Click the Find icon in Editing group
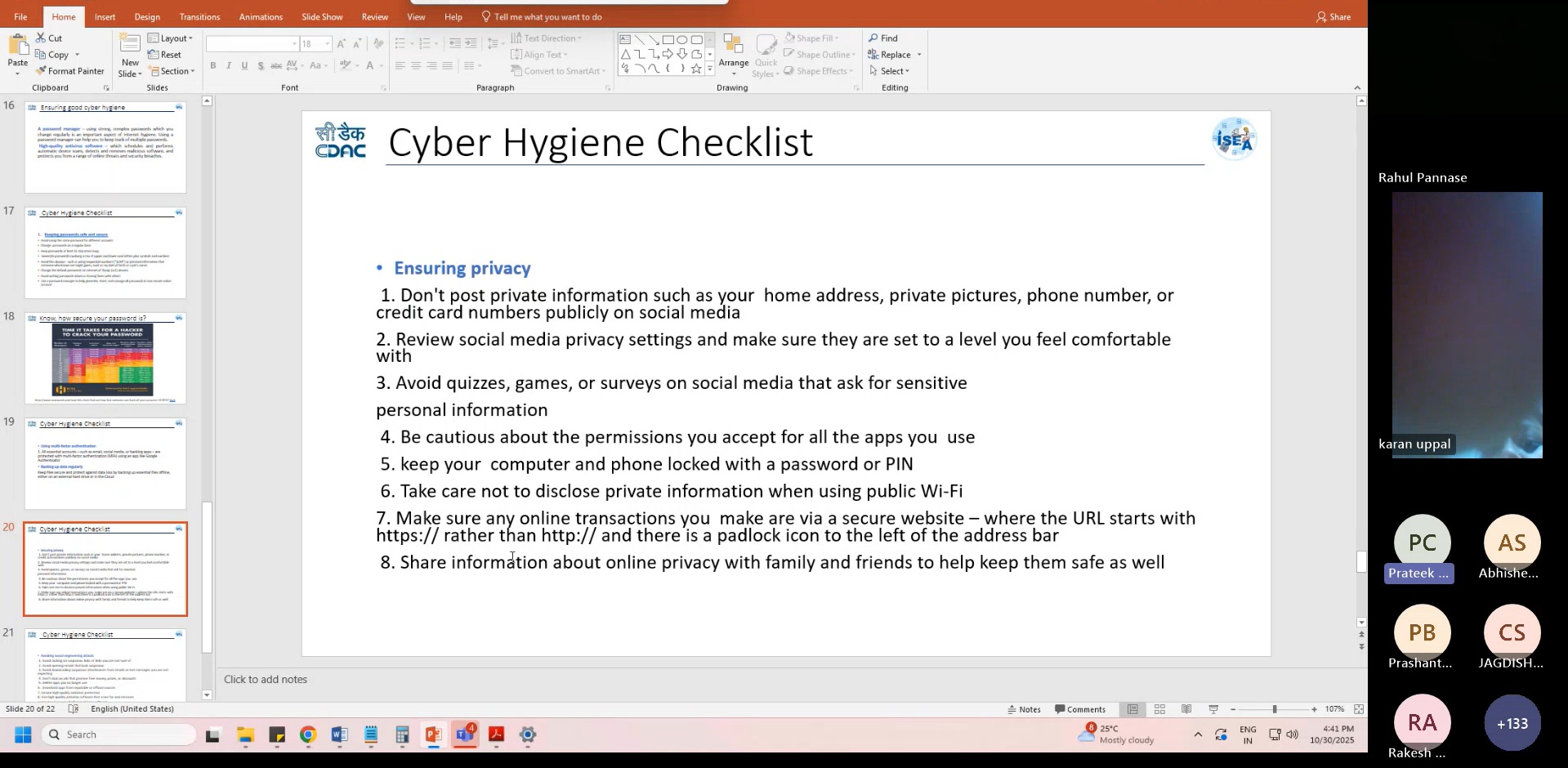This screenshot has width=1568, height=768. [883, 38]
